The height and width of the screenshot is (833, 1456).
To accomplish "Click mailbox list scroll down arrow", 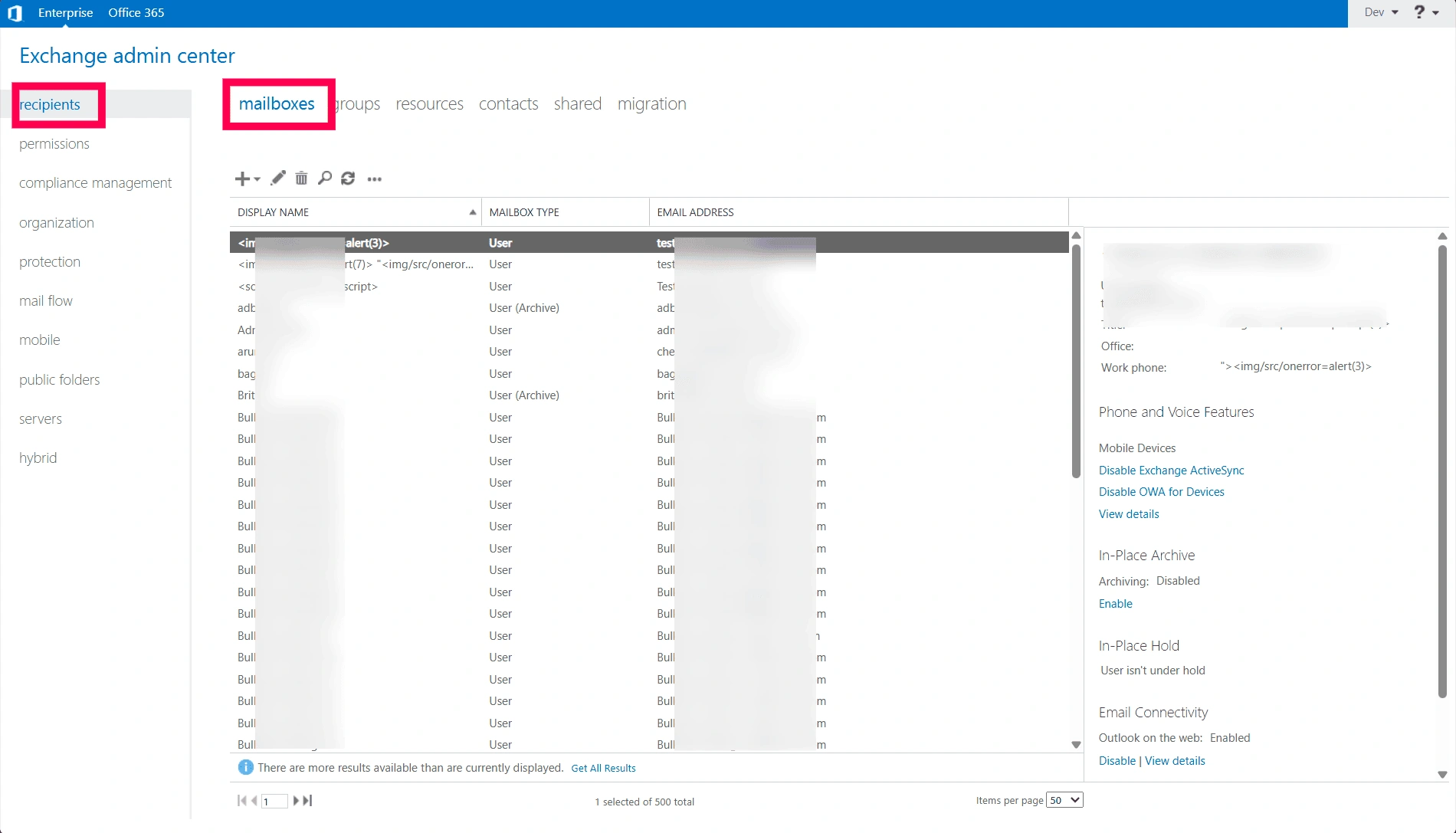I will [1076, 745].
